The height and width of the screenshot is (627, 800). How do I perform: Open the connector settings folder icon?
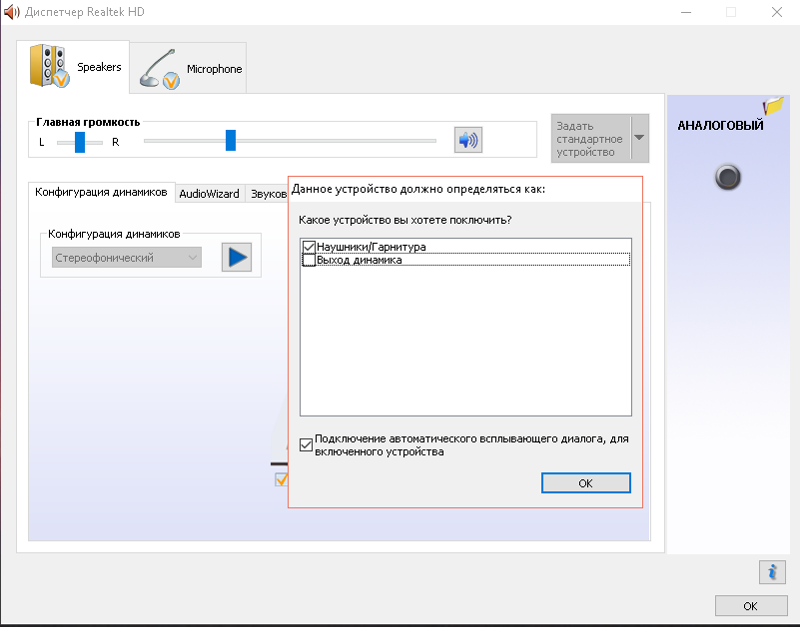pos(773,106)
